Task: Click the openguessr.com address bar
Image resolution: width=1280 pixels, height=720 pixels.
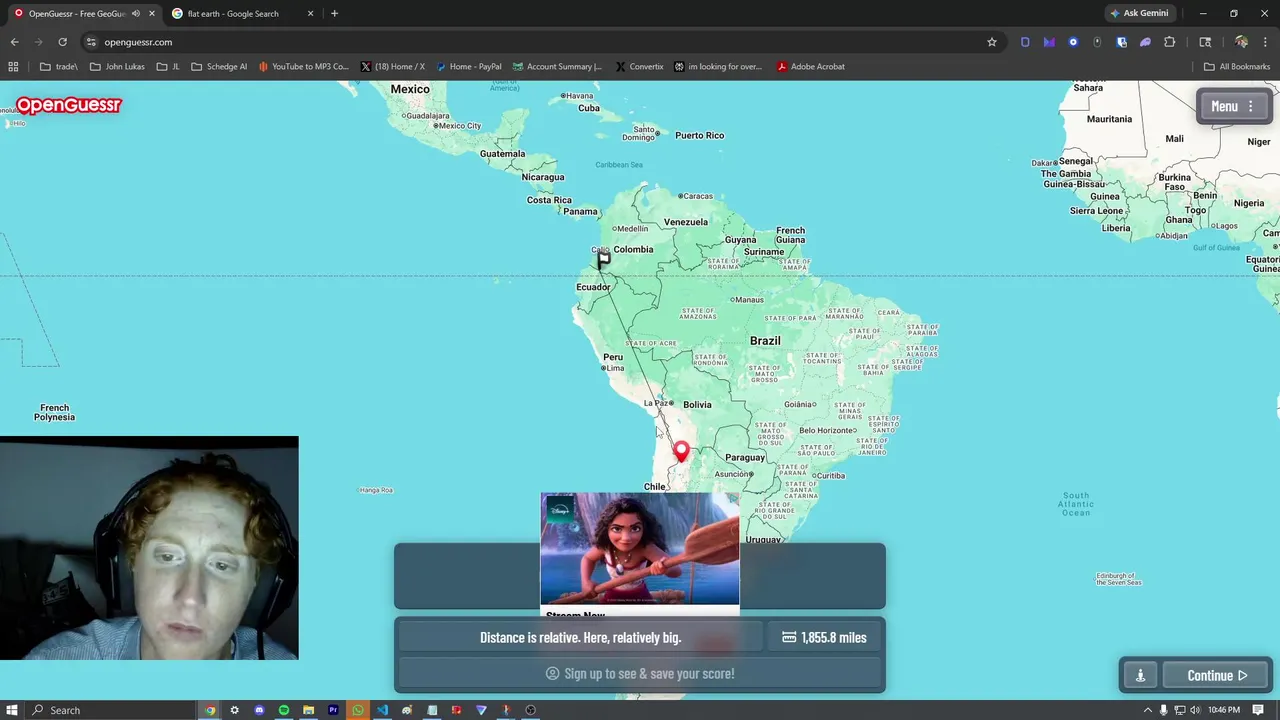Action: 540,42
